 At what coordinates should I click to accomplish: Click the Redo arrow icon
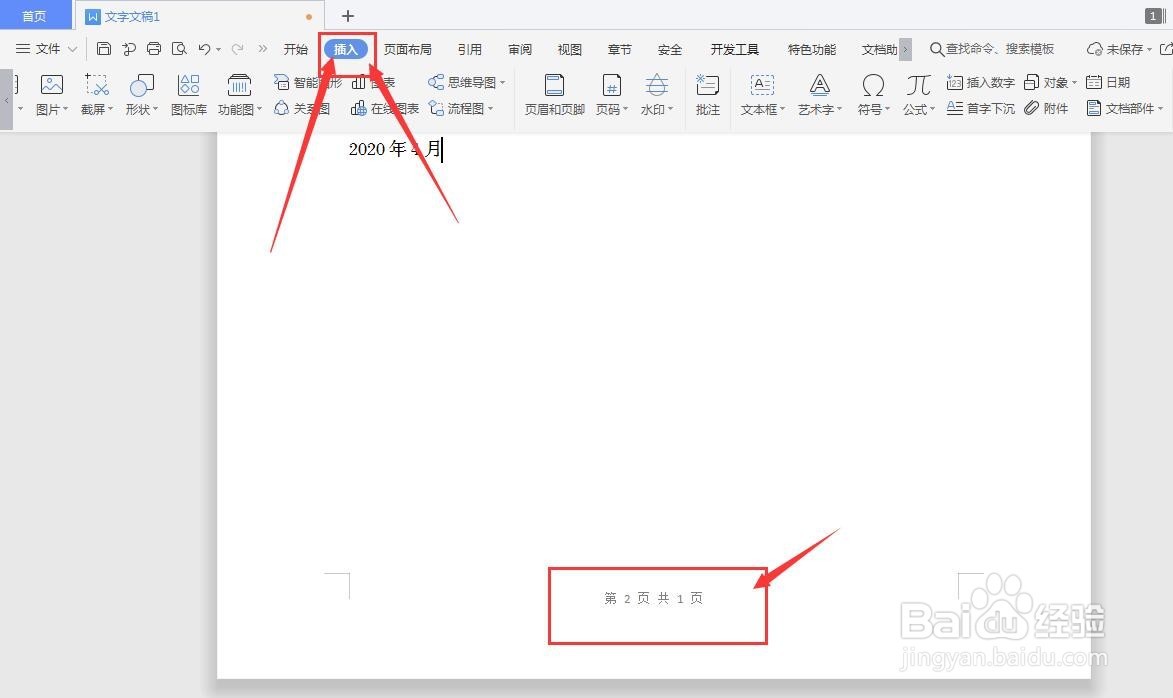[237, 49]
